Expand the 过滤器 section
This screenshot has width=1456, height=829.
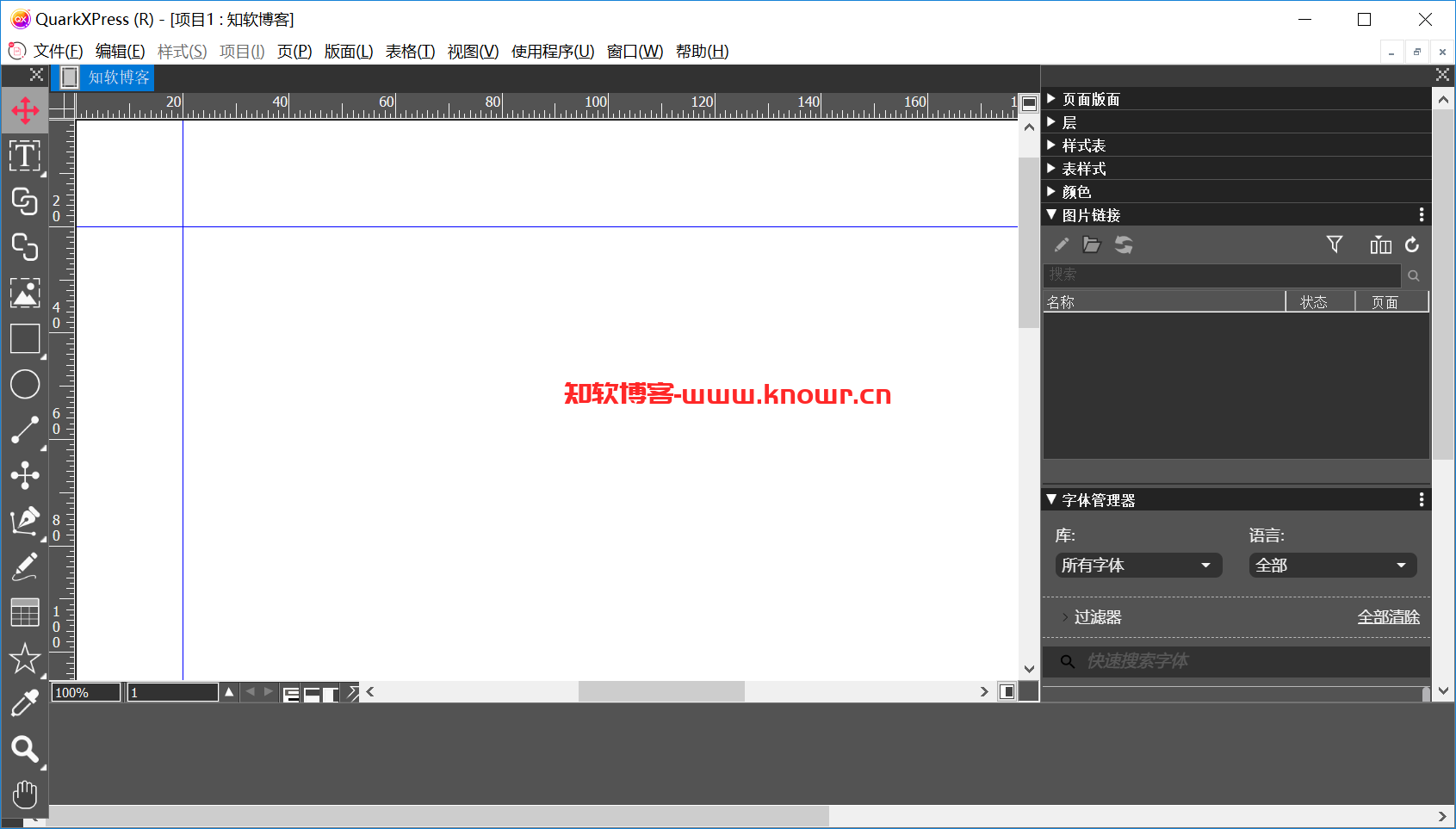click(x=1065, y=617)
